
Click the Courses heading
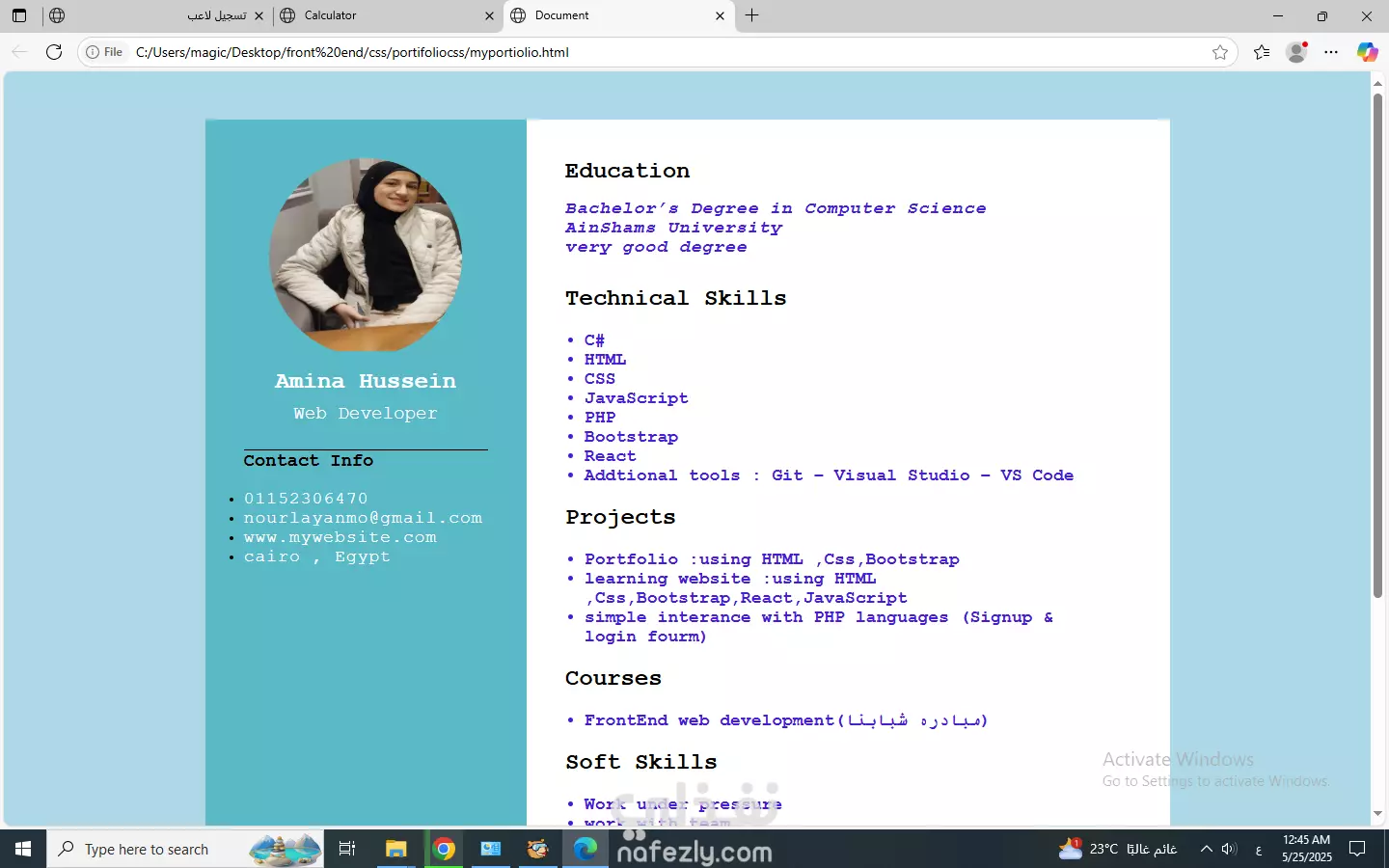point(613,678)
